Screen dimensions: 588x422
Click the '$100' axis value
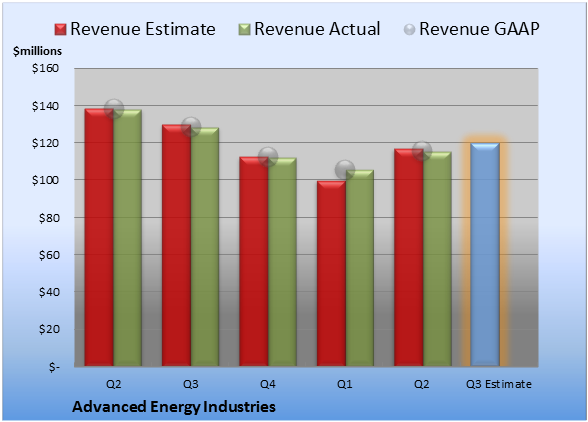click(x=45, y=180)
